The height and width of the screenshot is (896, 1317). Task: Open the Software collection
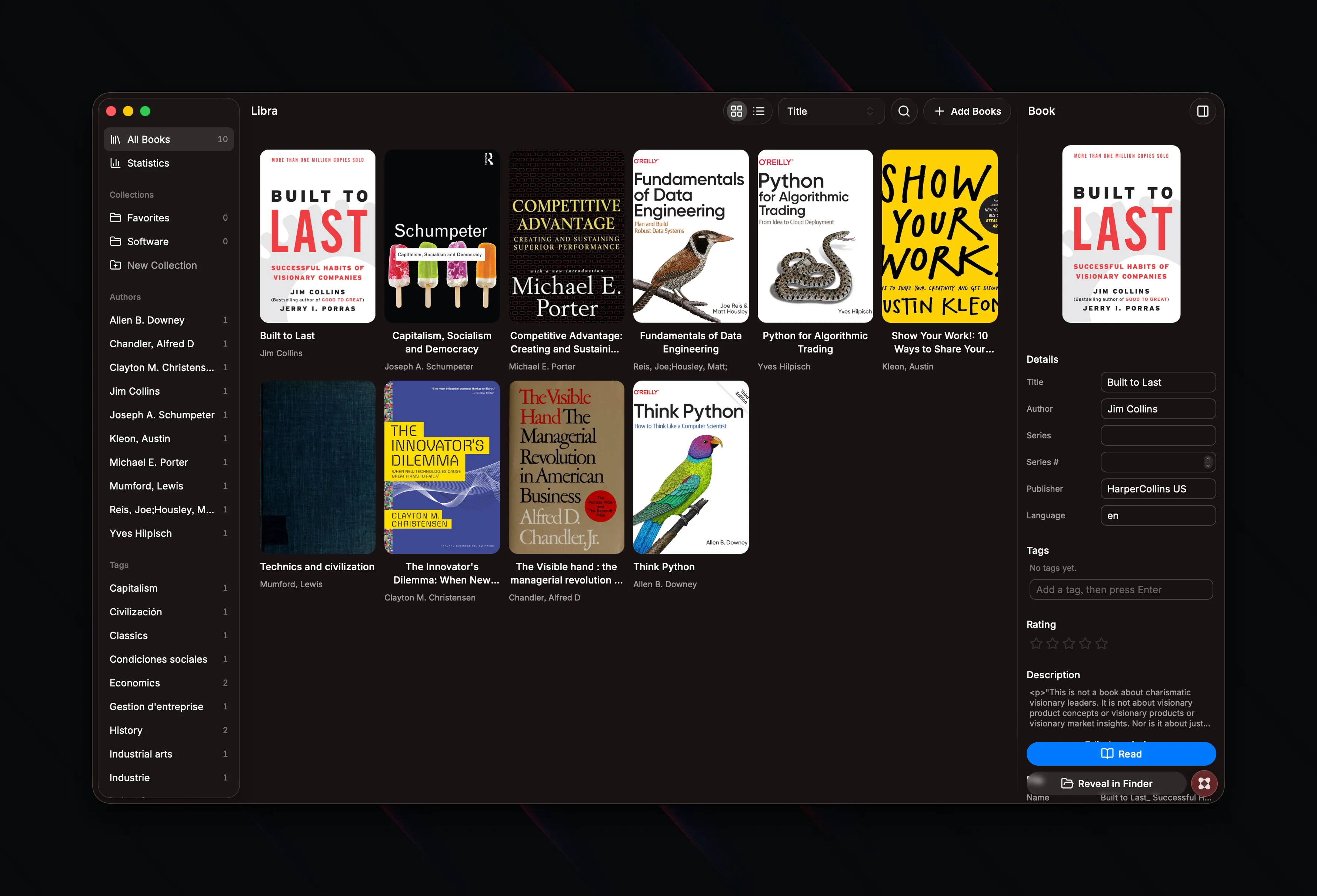[x=169, y=242]
